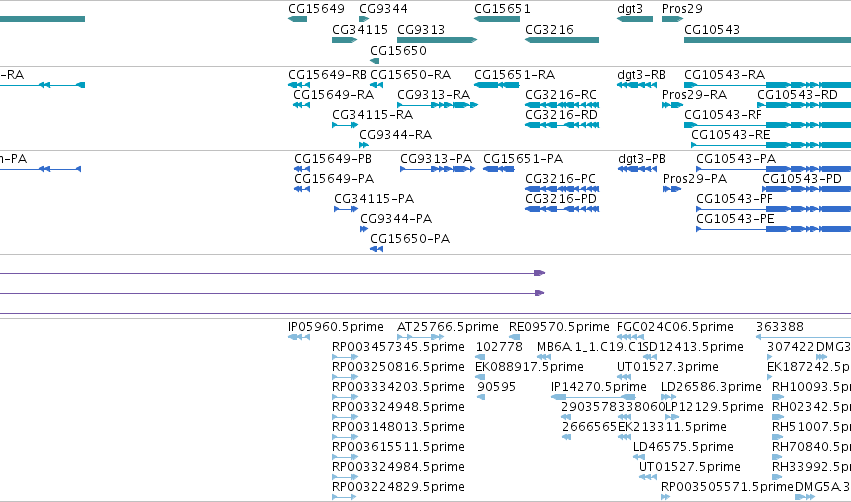This screenshot has width=851, height=502.
Task: Select the CG9313 gene label
Action: coord(421,30)
